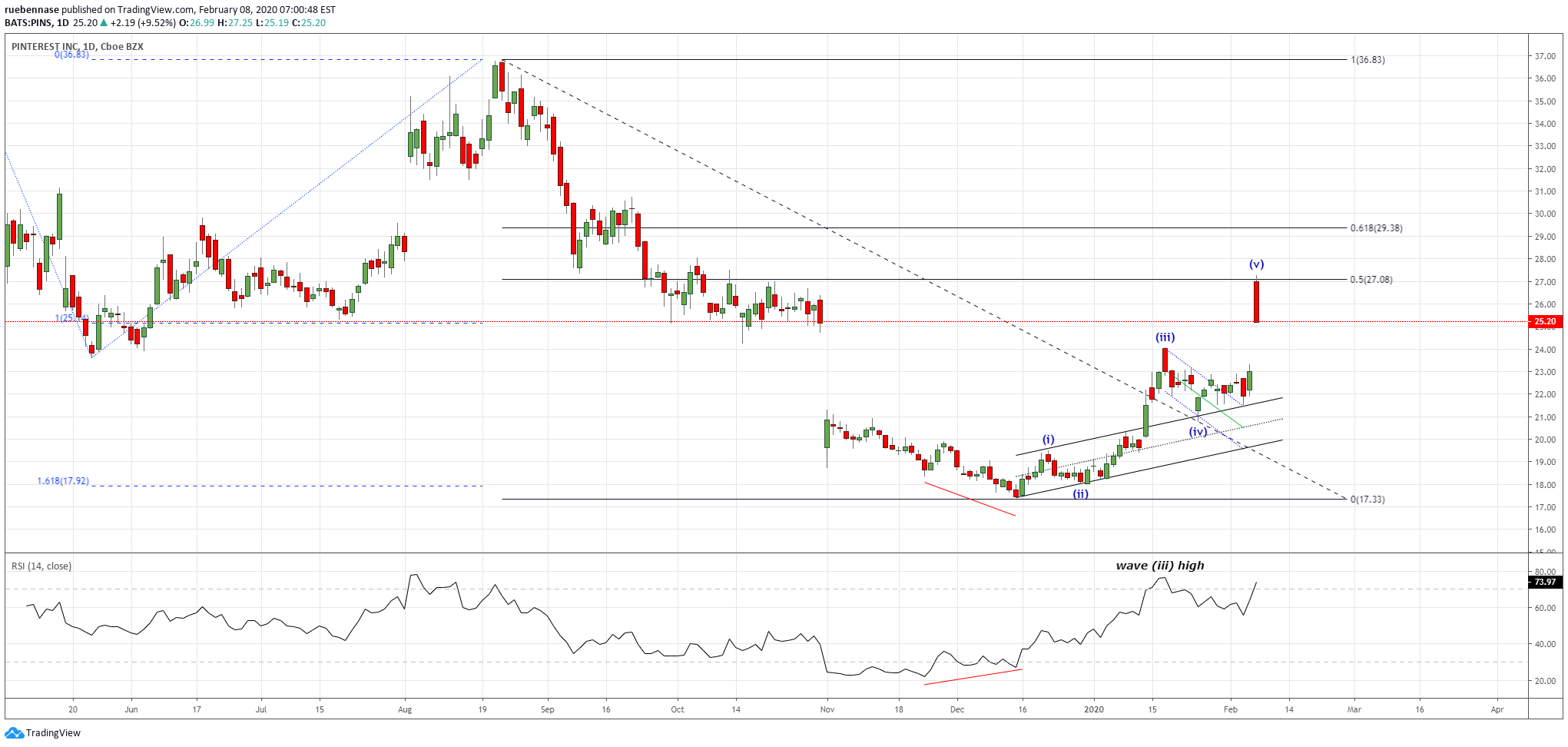Click the wave (ii) annotation label

[1081, 494]
